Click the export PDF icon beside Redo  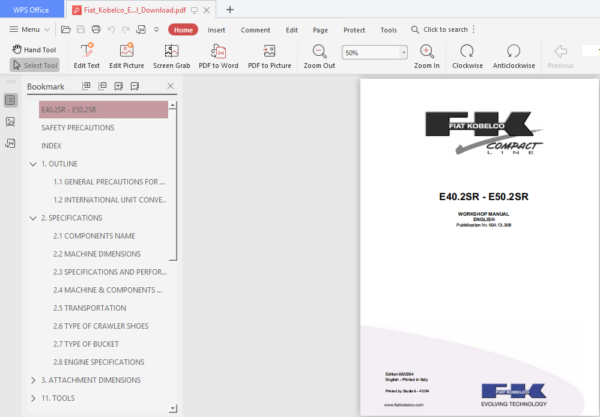(x=141, y=29)
